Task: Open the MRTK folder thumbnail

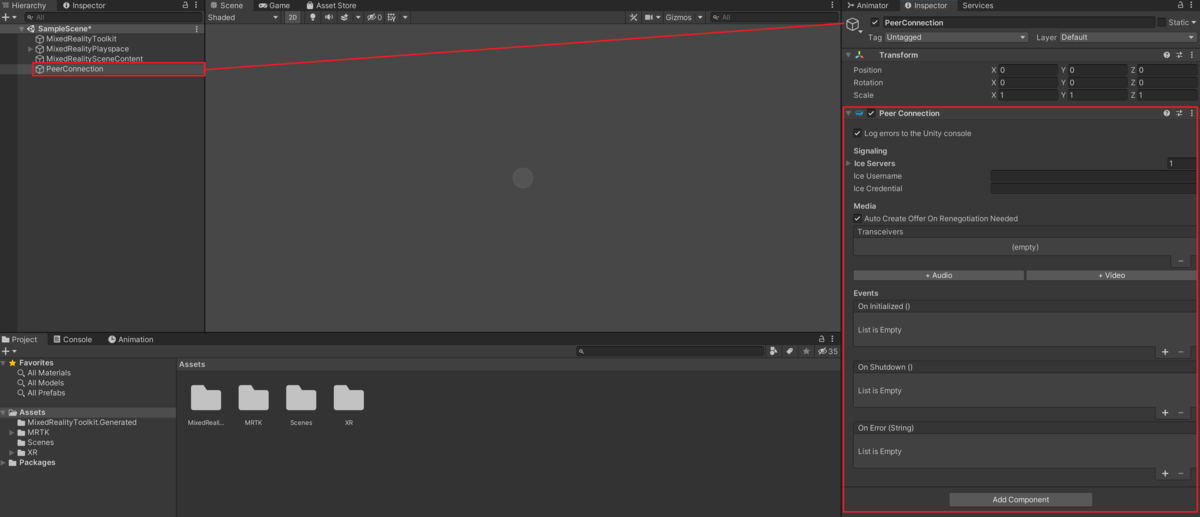Action: pyautogui.click(x=253, y=398)
